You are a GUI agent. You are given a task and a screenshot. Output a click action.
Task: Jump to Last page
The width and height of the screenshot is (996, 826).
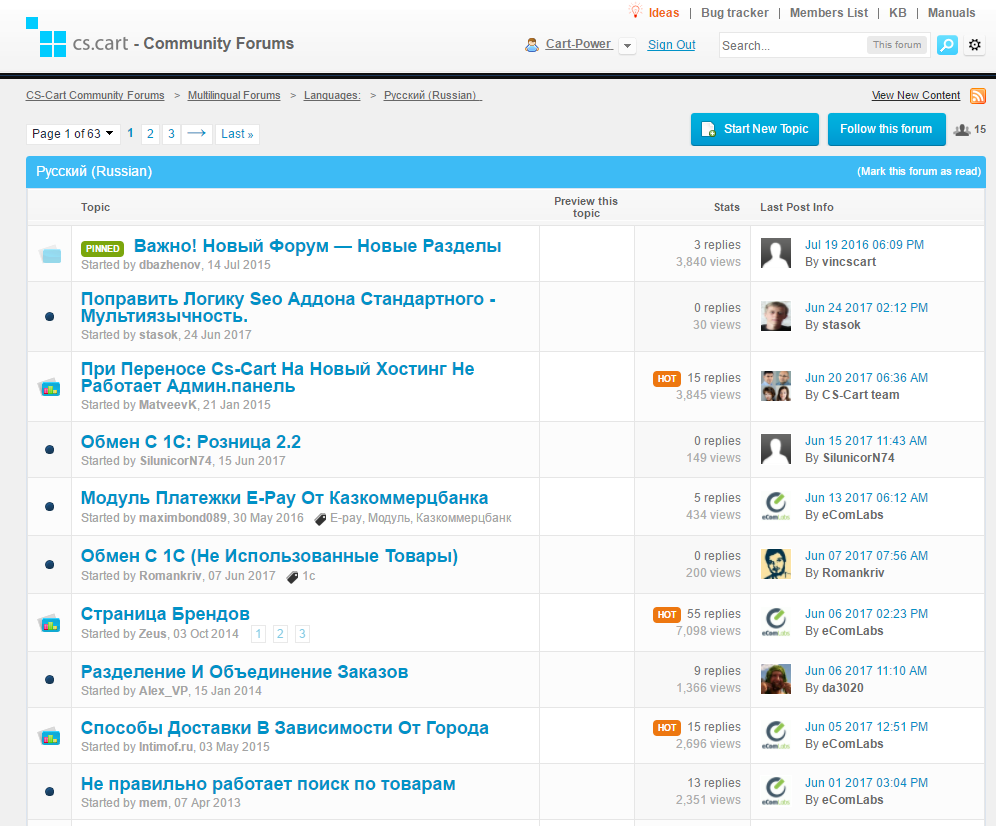pyautogui.click(x=237, y=133)
